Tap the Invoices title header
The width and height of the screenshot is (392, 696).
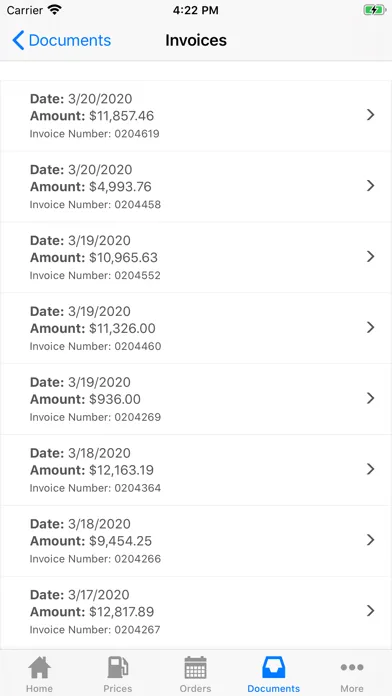coord(196,40)
